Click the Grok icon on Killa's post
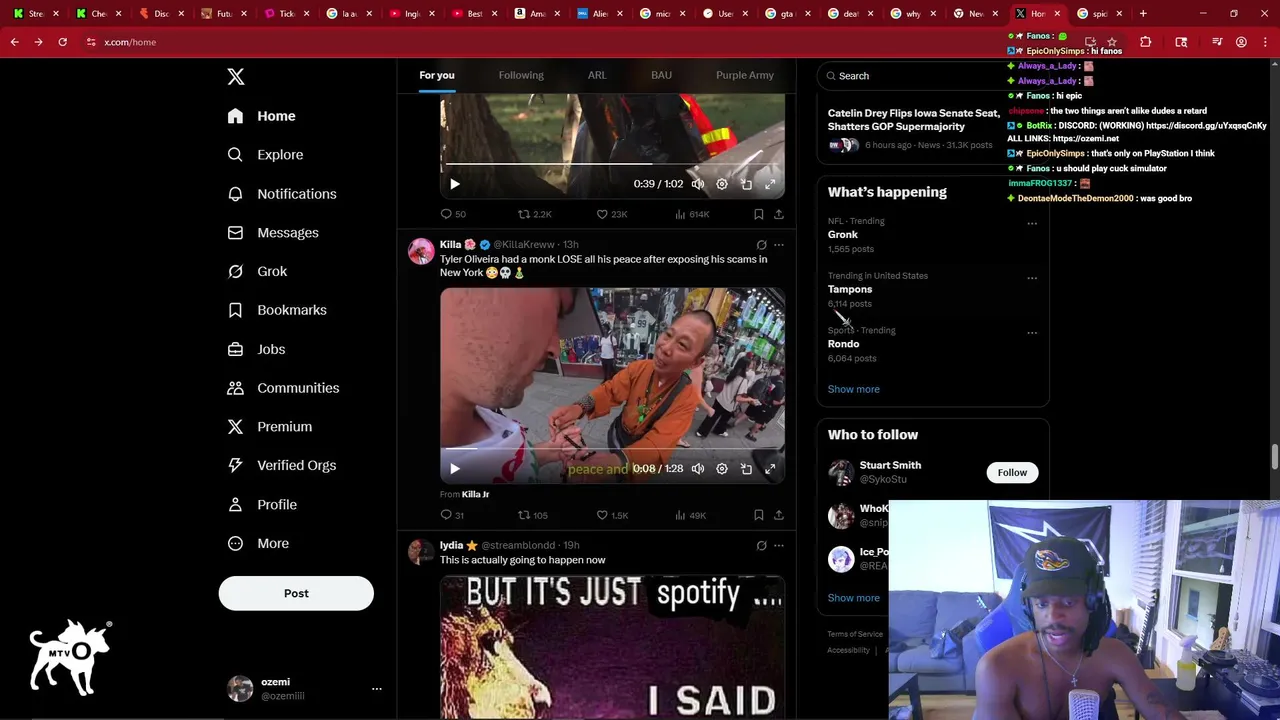Viewport: 1280px width, 720px height. coord(761,245)
